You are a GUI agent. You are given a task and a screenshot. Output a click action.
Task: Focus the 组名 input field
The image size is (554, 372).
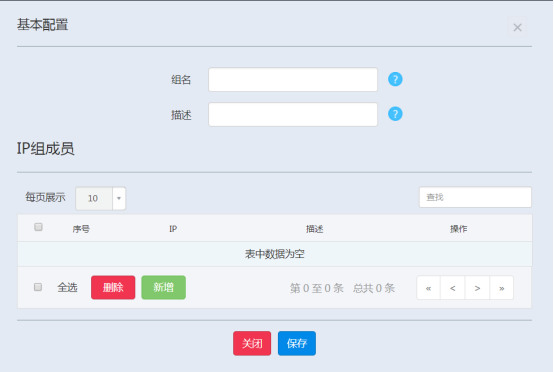click(293, 79)
